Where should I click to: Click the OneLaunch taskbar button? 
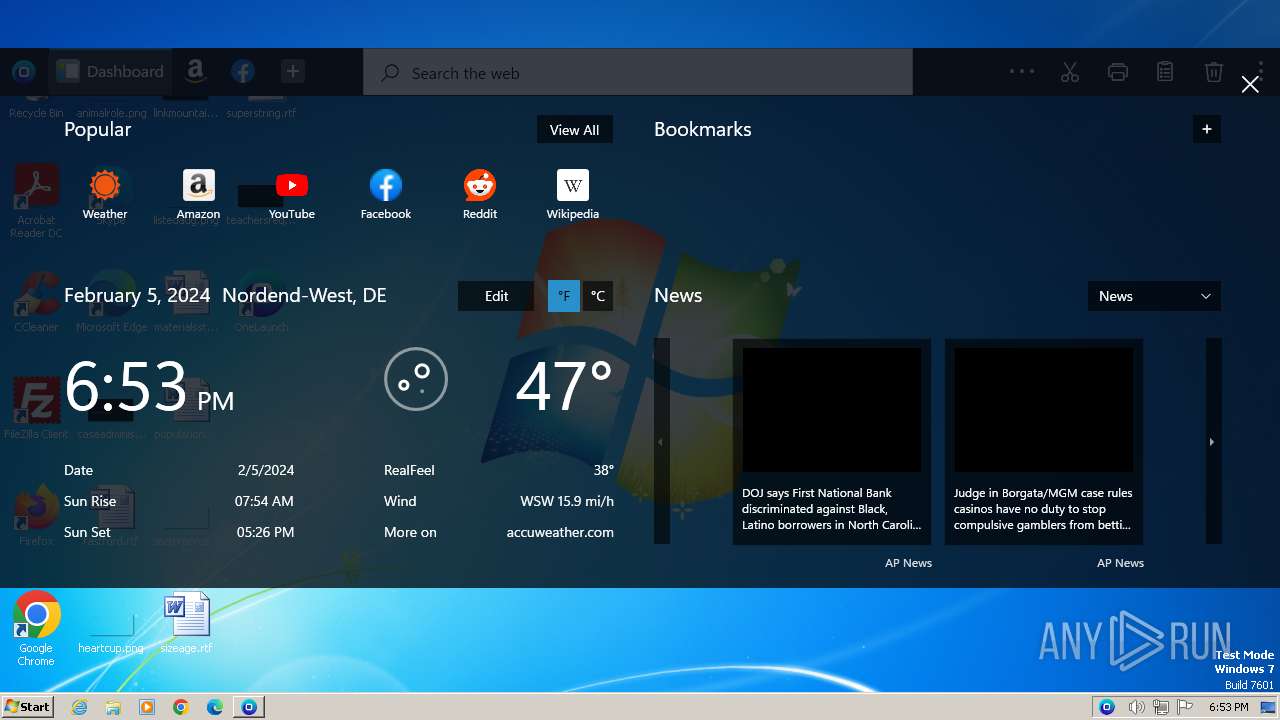(x=249, y=707)
